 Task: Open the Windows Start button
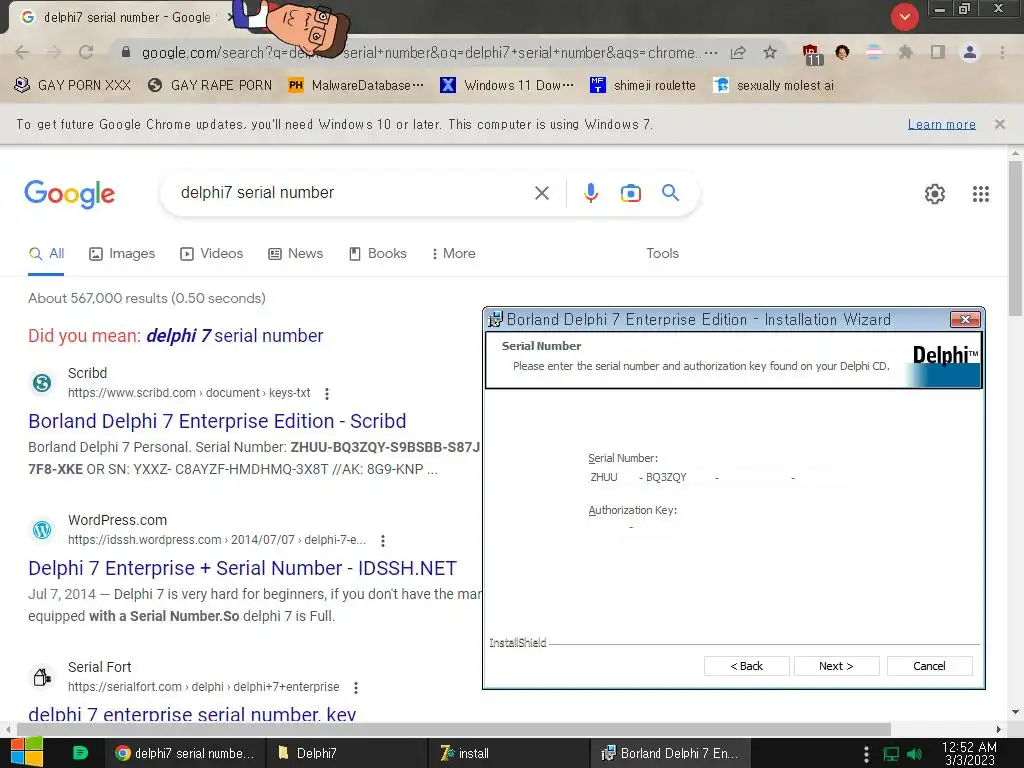tap(26, 752)
